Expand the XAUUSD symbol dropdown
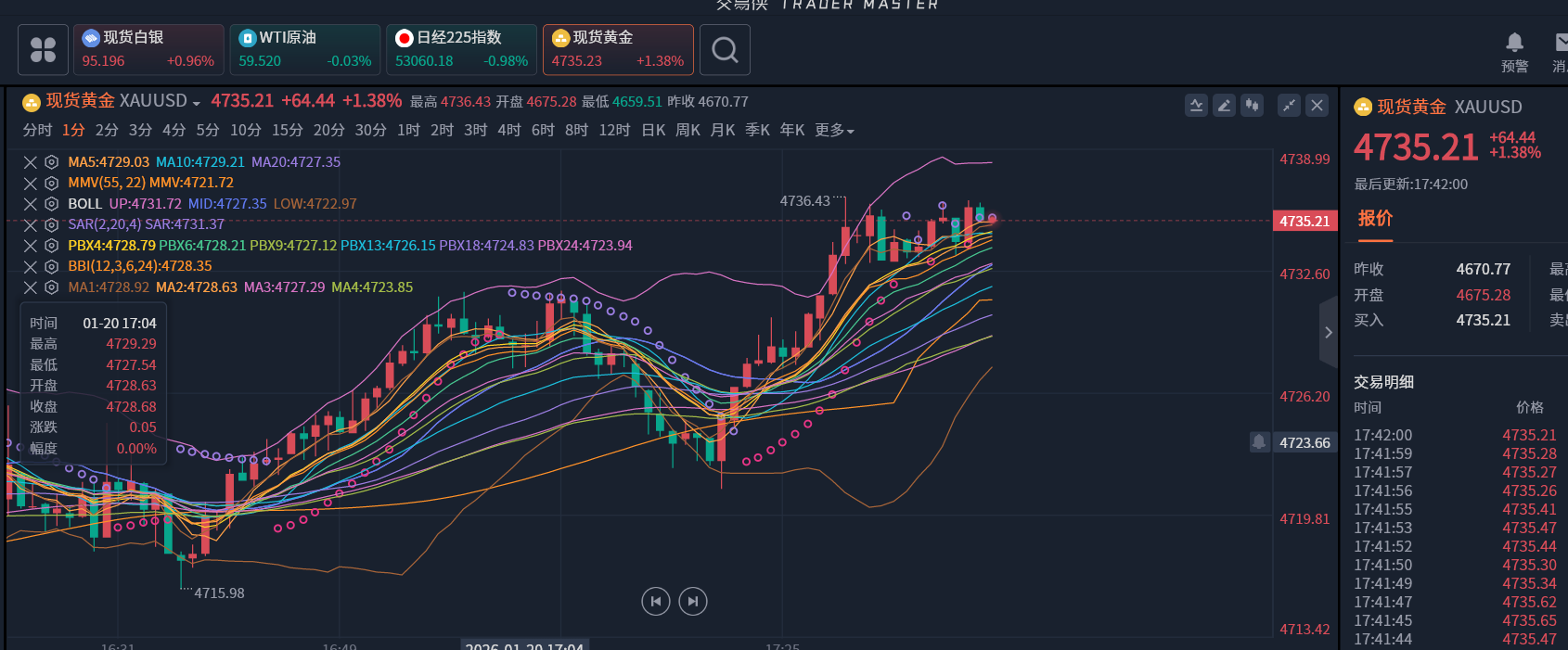The height and width of the screenshot is (650, 1568). coord(197,103)
